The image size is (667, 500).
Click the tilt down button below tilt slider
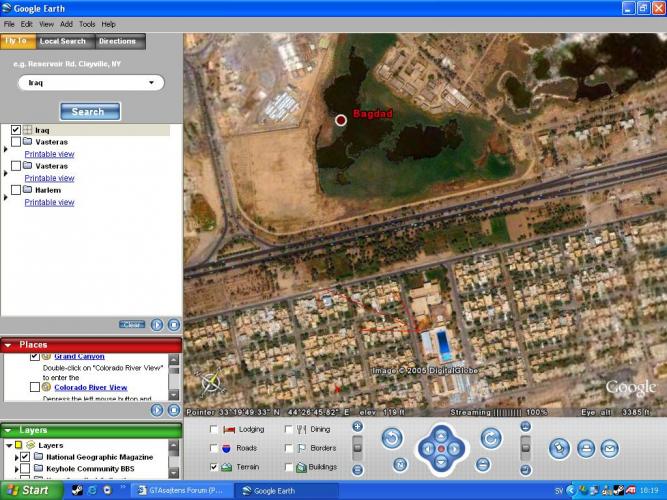(x=526, y=470)
